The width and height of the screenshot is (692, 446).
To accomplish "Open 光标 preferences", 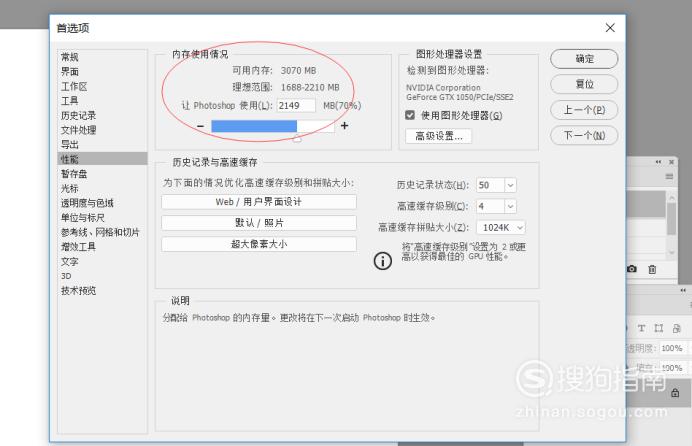I will [x=70, y=188].
